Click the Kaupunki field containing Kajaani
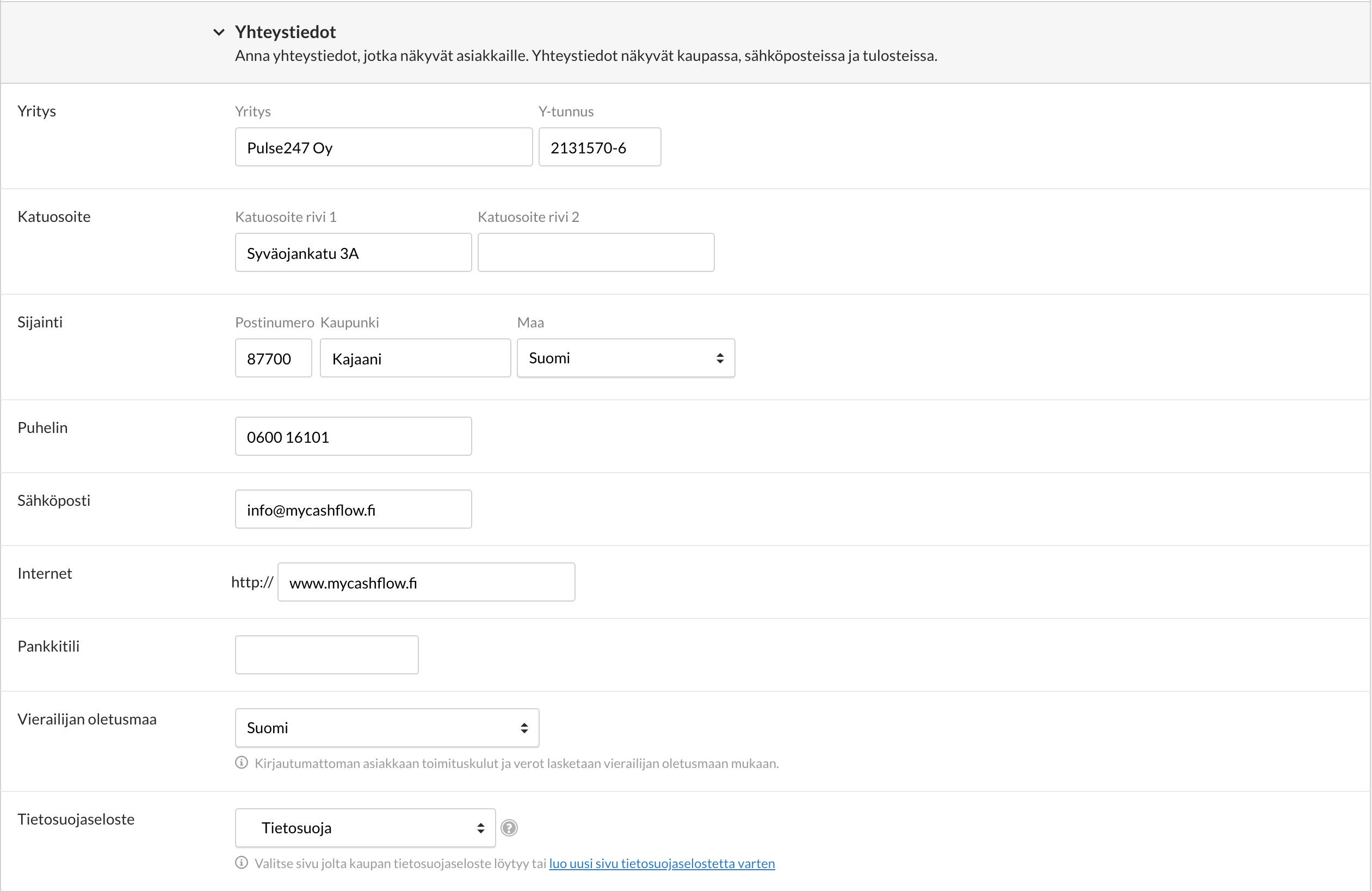1372x892 pixels. [415, 358]
